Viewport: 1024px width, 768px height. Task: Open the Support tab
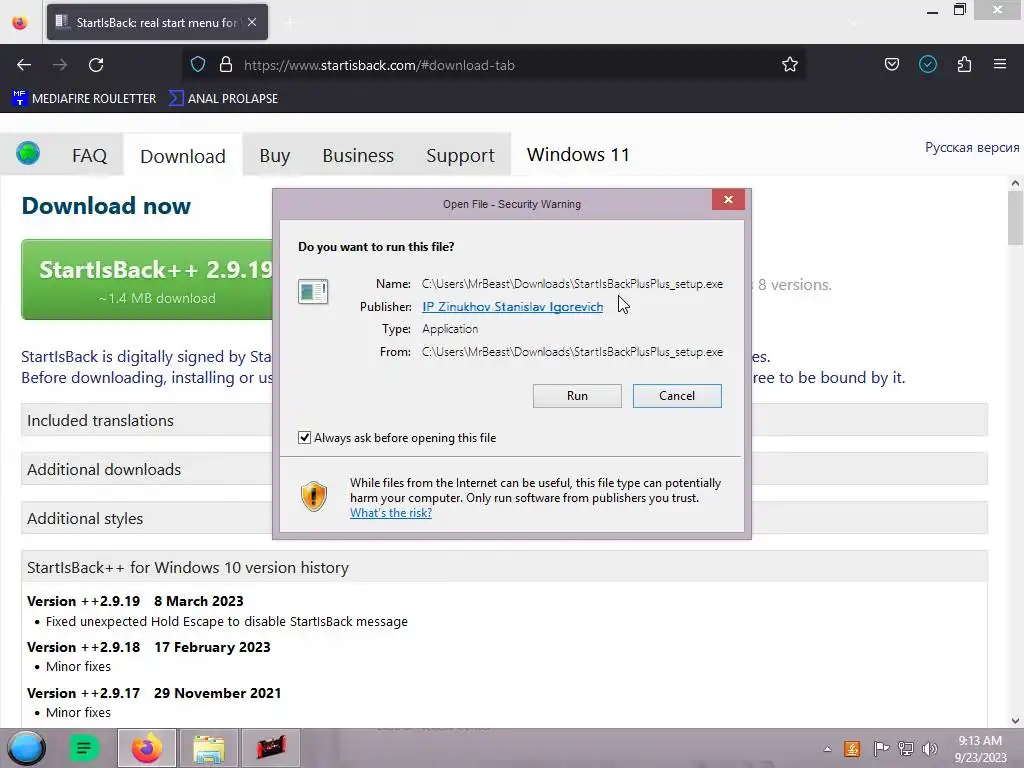460,155
